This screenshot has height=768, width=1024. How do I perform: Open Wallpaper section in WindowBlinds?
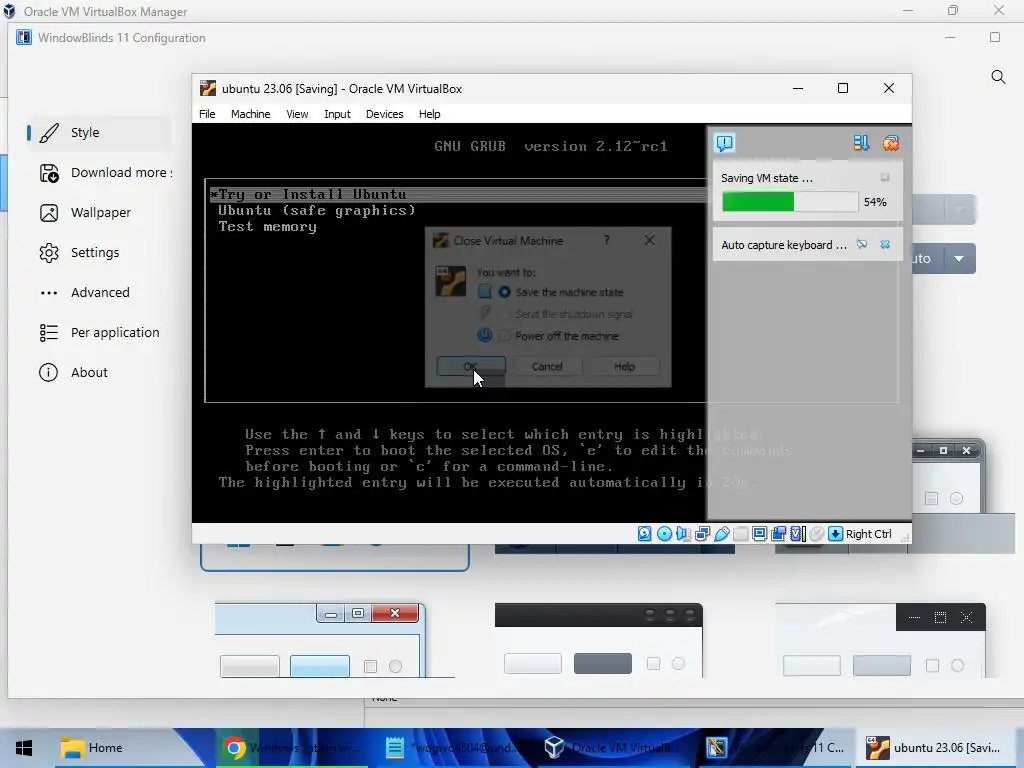pos(99,212)
